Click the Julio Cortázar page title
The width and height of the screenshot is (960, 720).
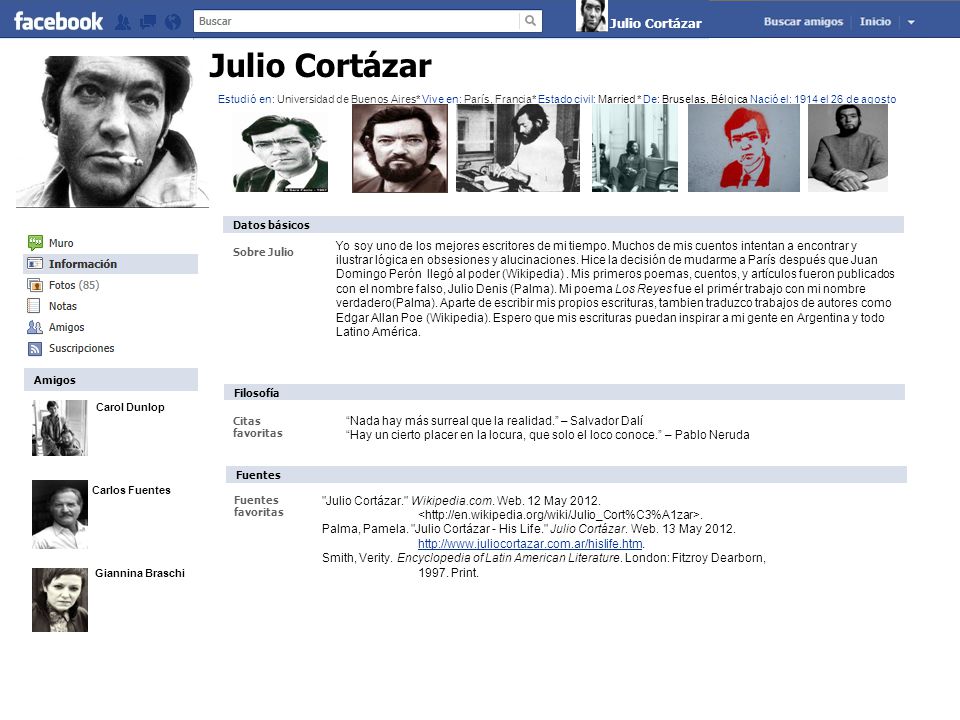click(321, 66)
